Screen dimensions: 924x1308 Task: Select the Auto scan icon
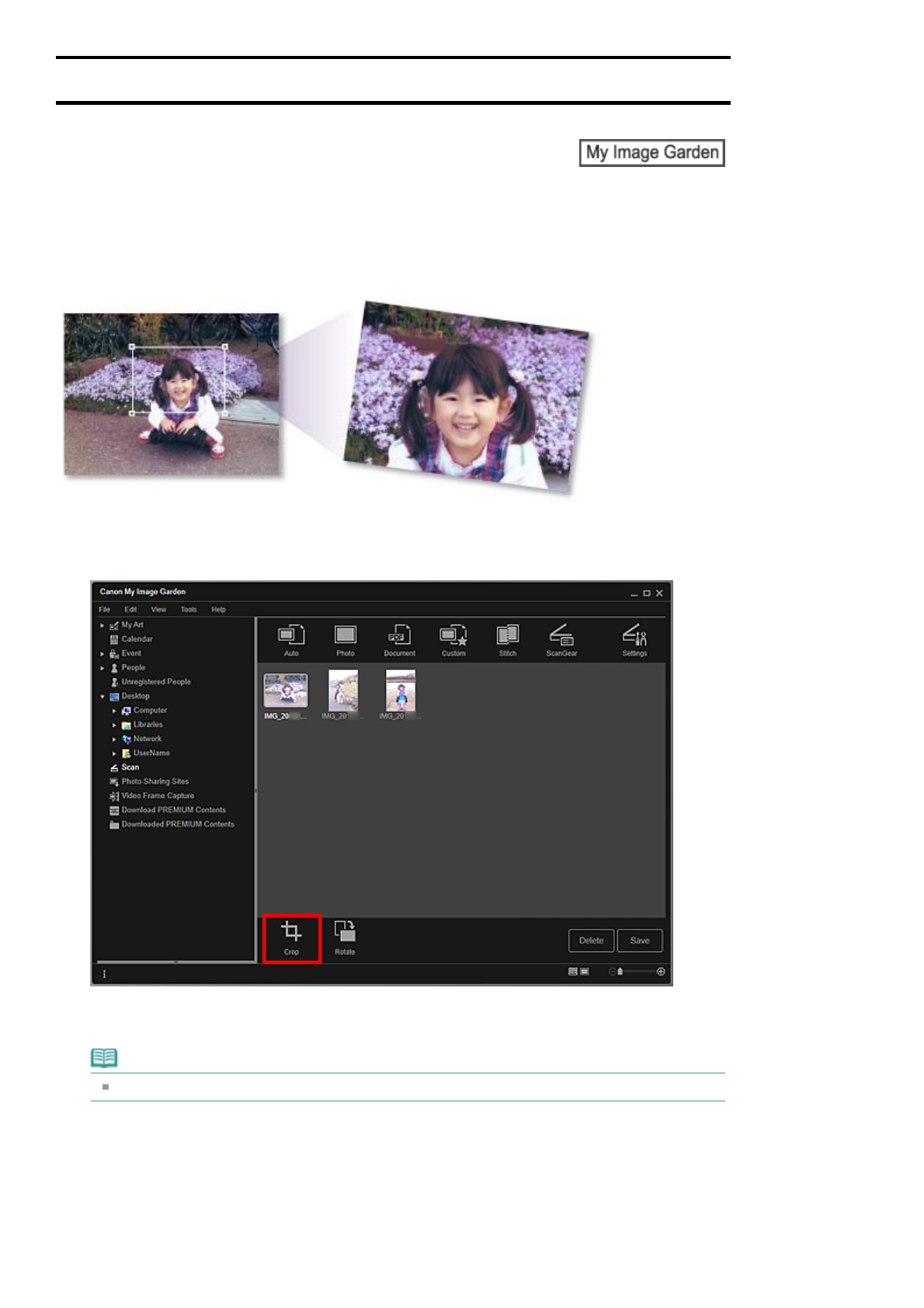point(291,636)
